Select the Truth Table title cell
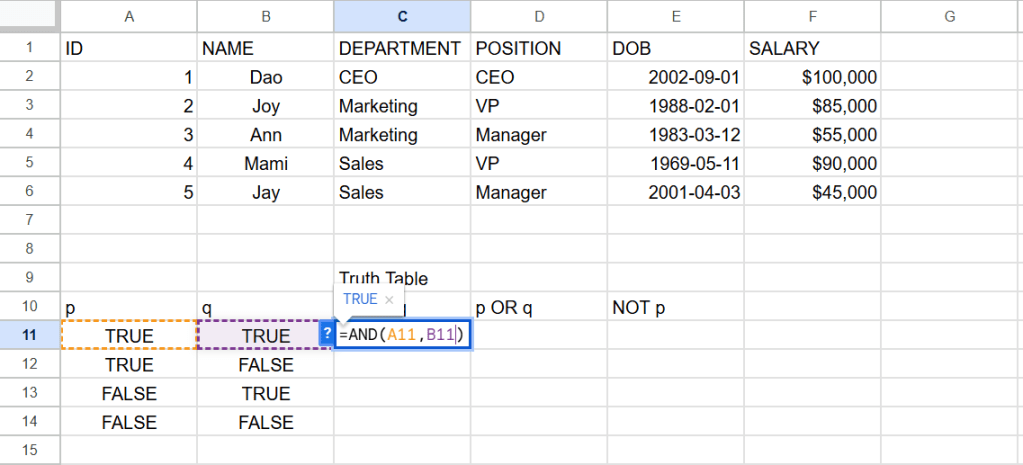Viewport: 1023px width, 465px height. [402, 278]
